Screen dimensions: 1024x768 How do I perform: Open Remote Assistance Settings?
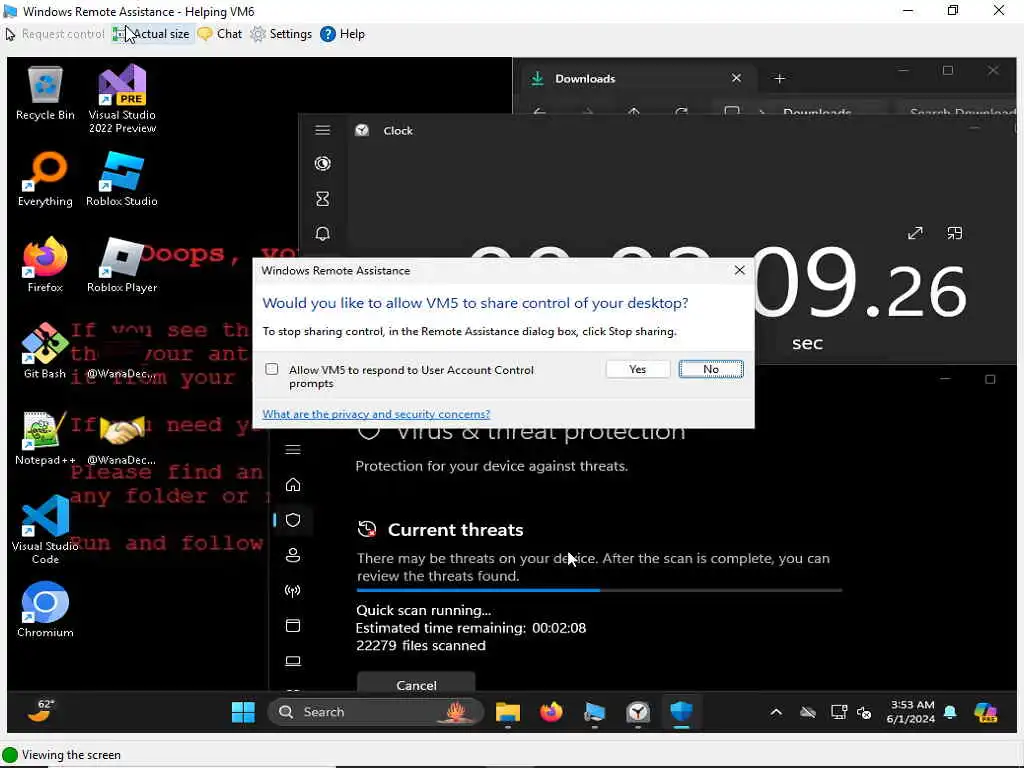point(281,34)
